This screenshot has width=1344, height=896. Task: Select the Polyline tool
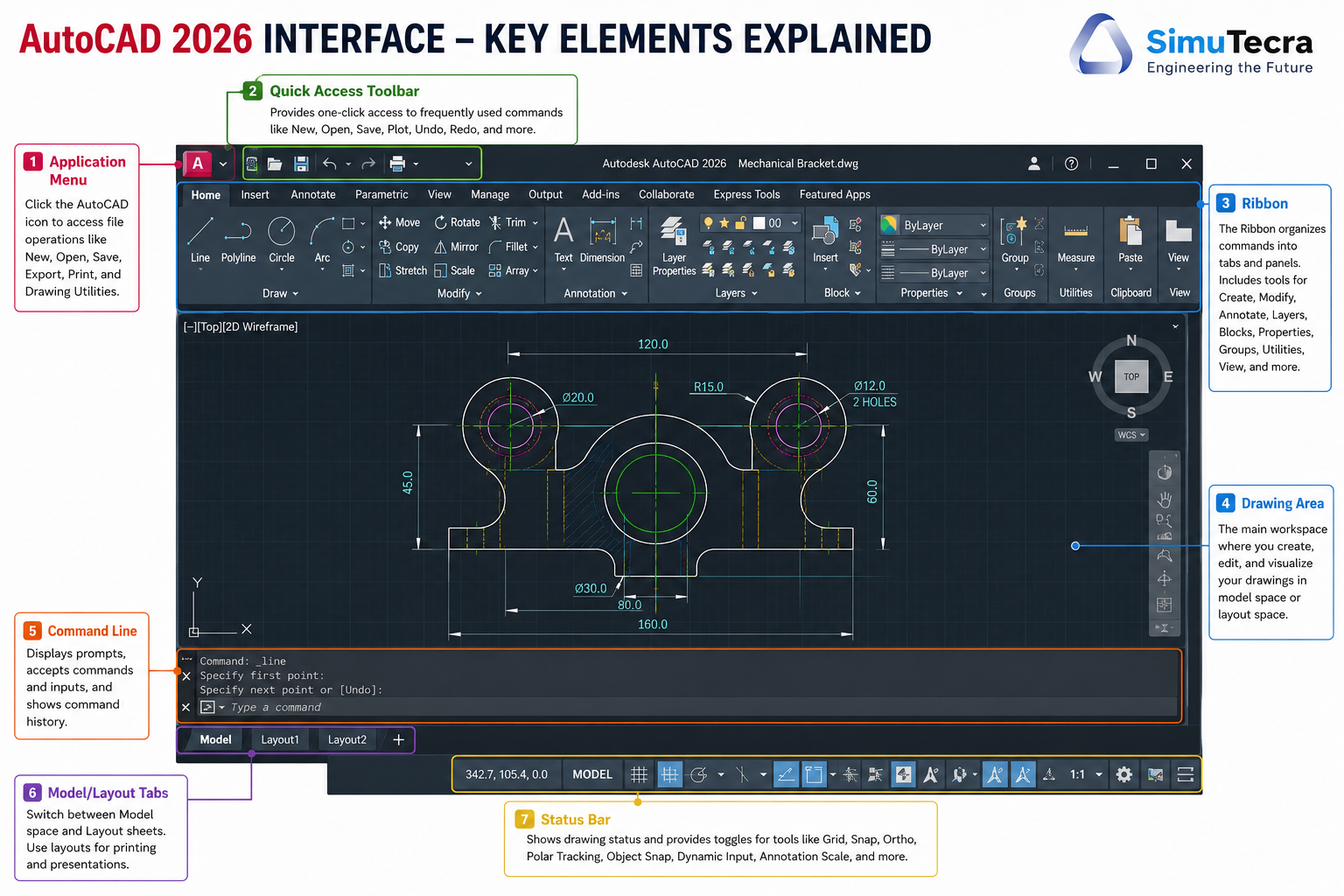(238, 241)
